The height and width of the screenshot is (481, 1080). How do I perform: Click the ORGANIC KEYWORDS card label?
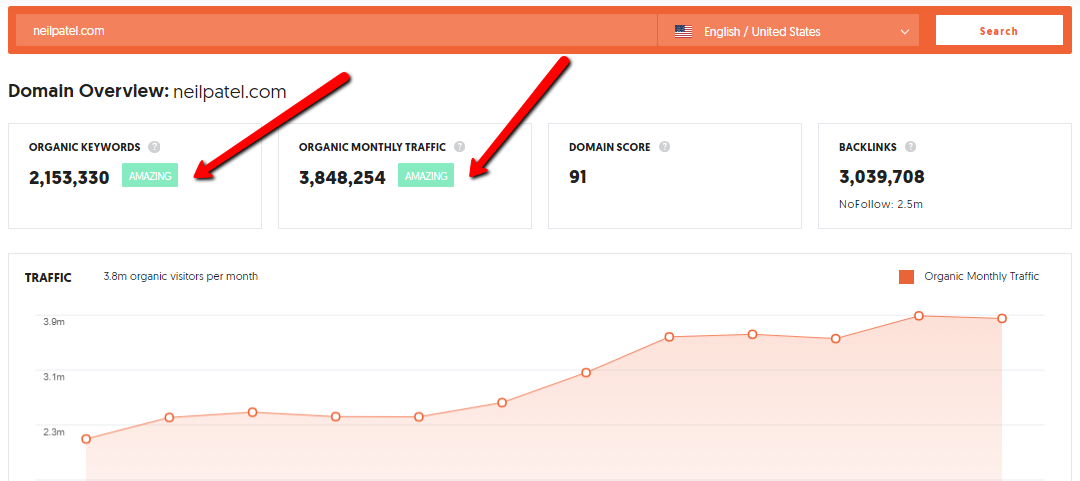85,147
